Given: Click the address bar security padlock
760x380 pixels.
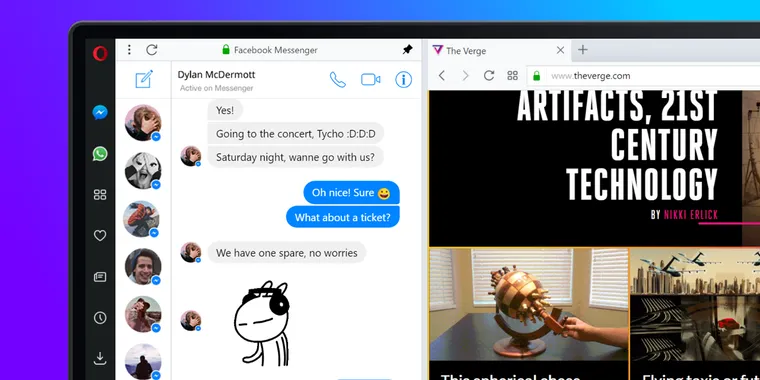Looking at the screenshot, I should pos(537,76).
